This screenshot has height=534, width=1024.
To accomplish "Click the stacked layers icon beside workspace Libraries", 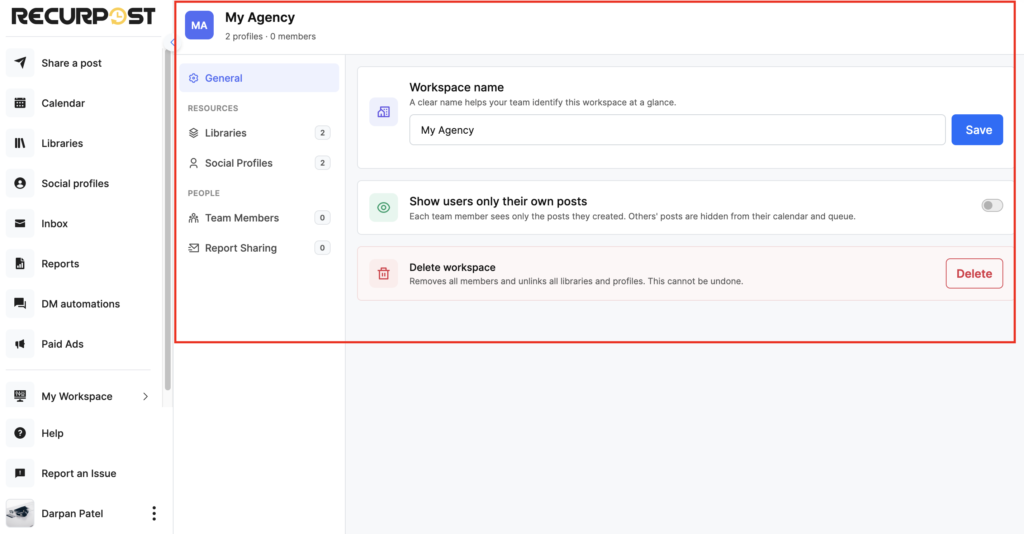I will pos(193,133).
